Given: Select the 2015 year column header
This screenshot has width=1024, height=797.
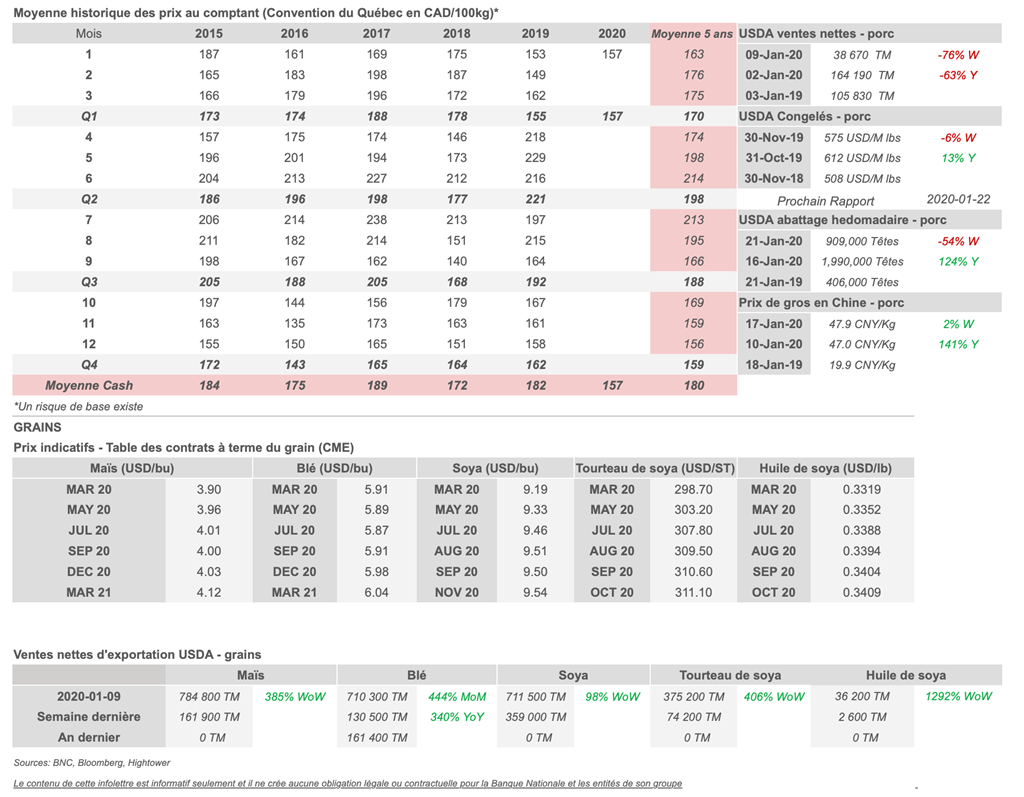Looking at the screenshot, I should tap(209, 34).
